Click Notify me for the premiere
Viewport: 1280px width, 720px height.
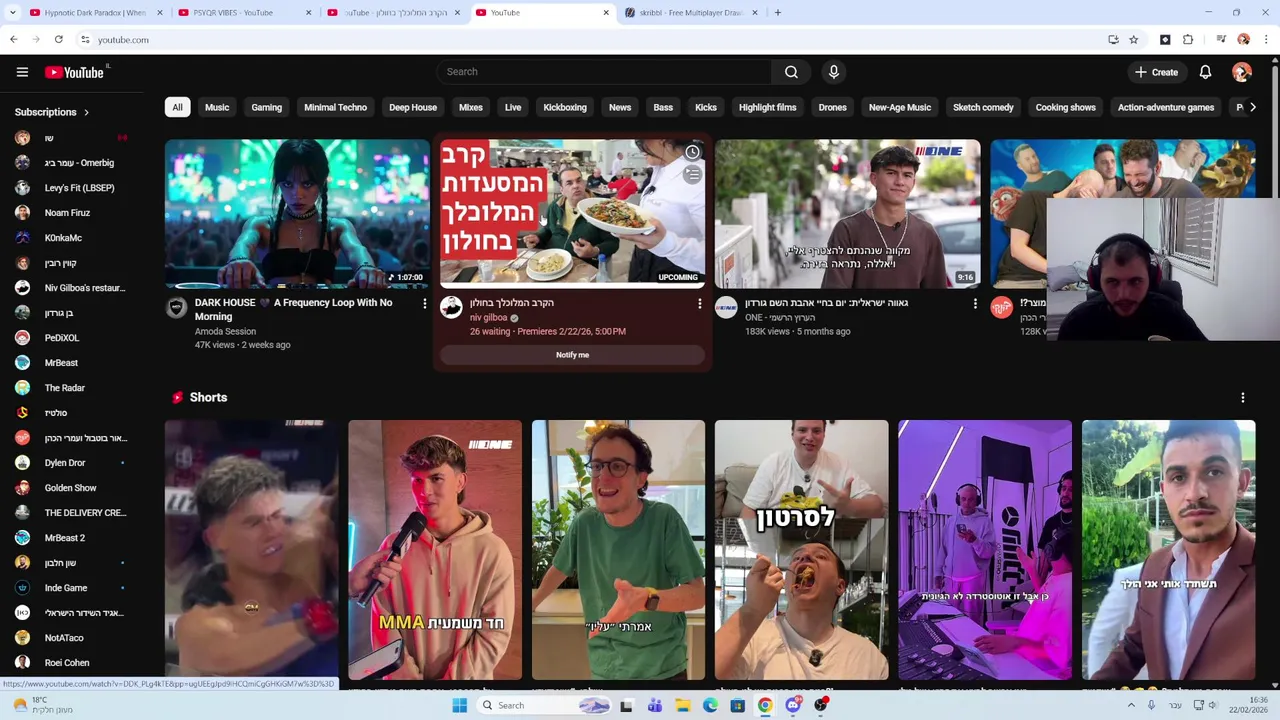click(x=572, y=355)
